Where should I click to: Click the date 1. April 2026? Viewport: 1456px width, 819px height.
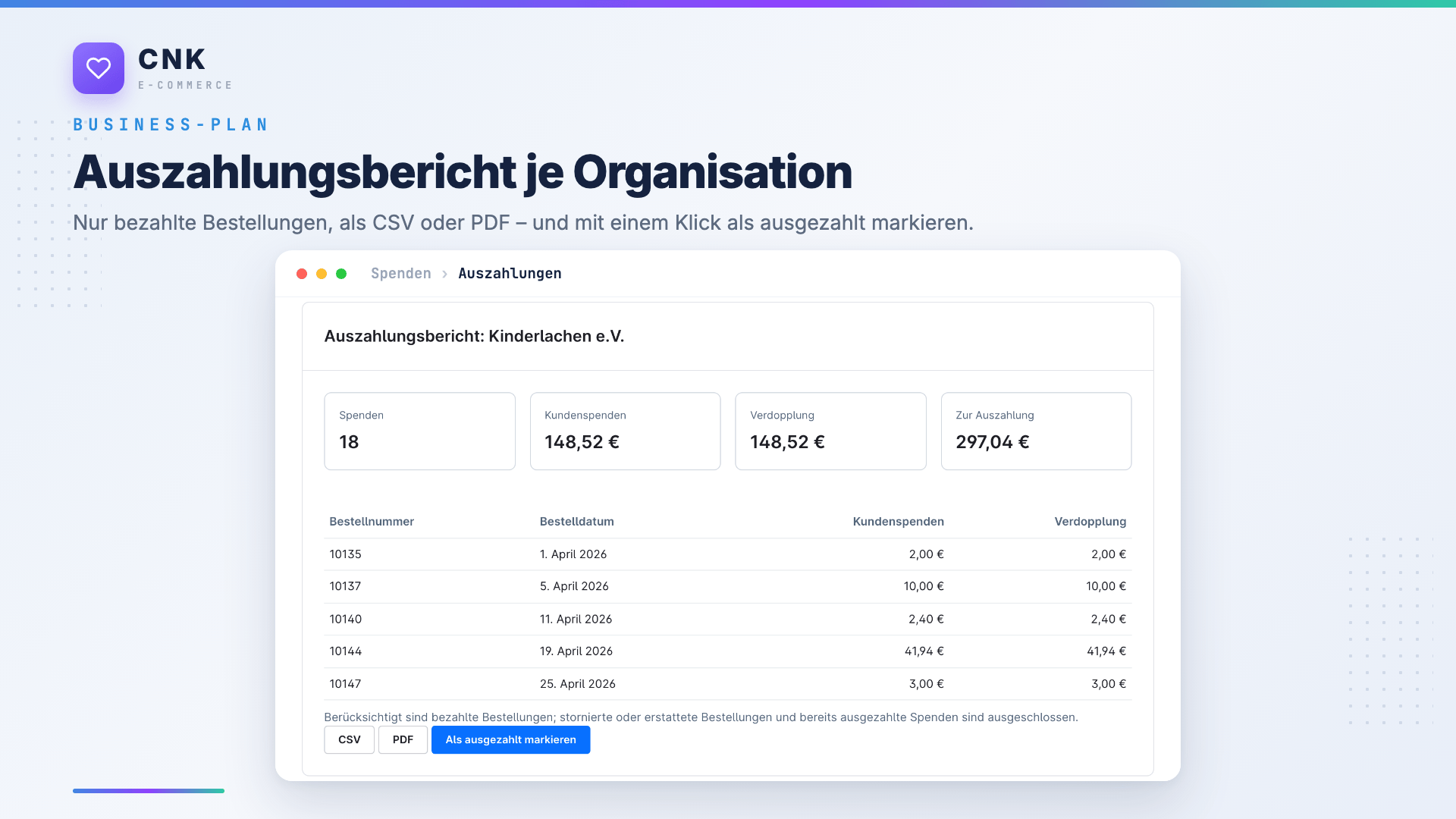click(573, 554)
